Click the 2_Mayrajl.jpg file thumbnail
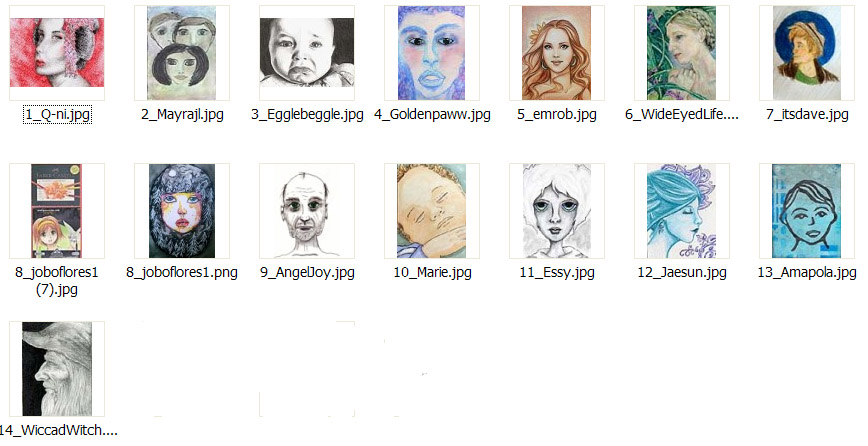The width and height of the screenshot is (868, 446). (182, 53)
